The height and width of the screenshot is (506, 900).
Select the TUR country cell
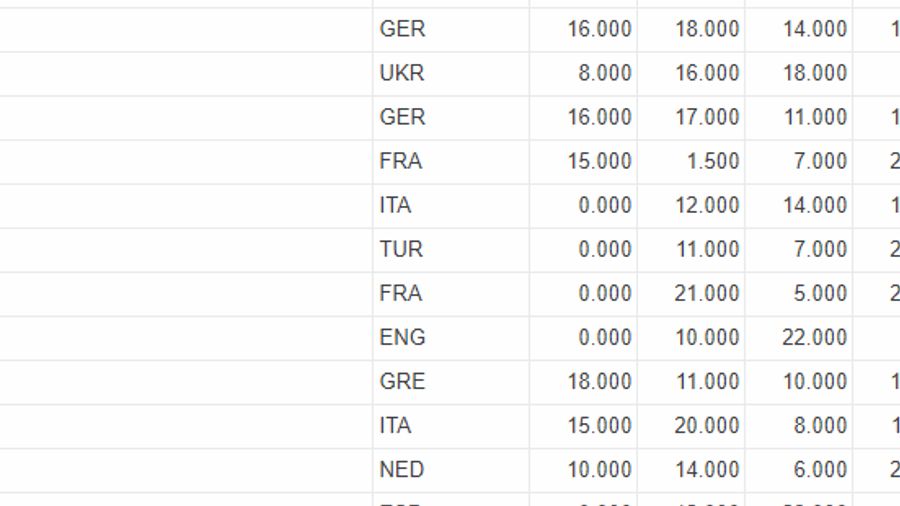(451, 250)
